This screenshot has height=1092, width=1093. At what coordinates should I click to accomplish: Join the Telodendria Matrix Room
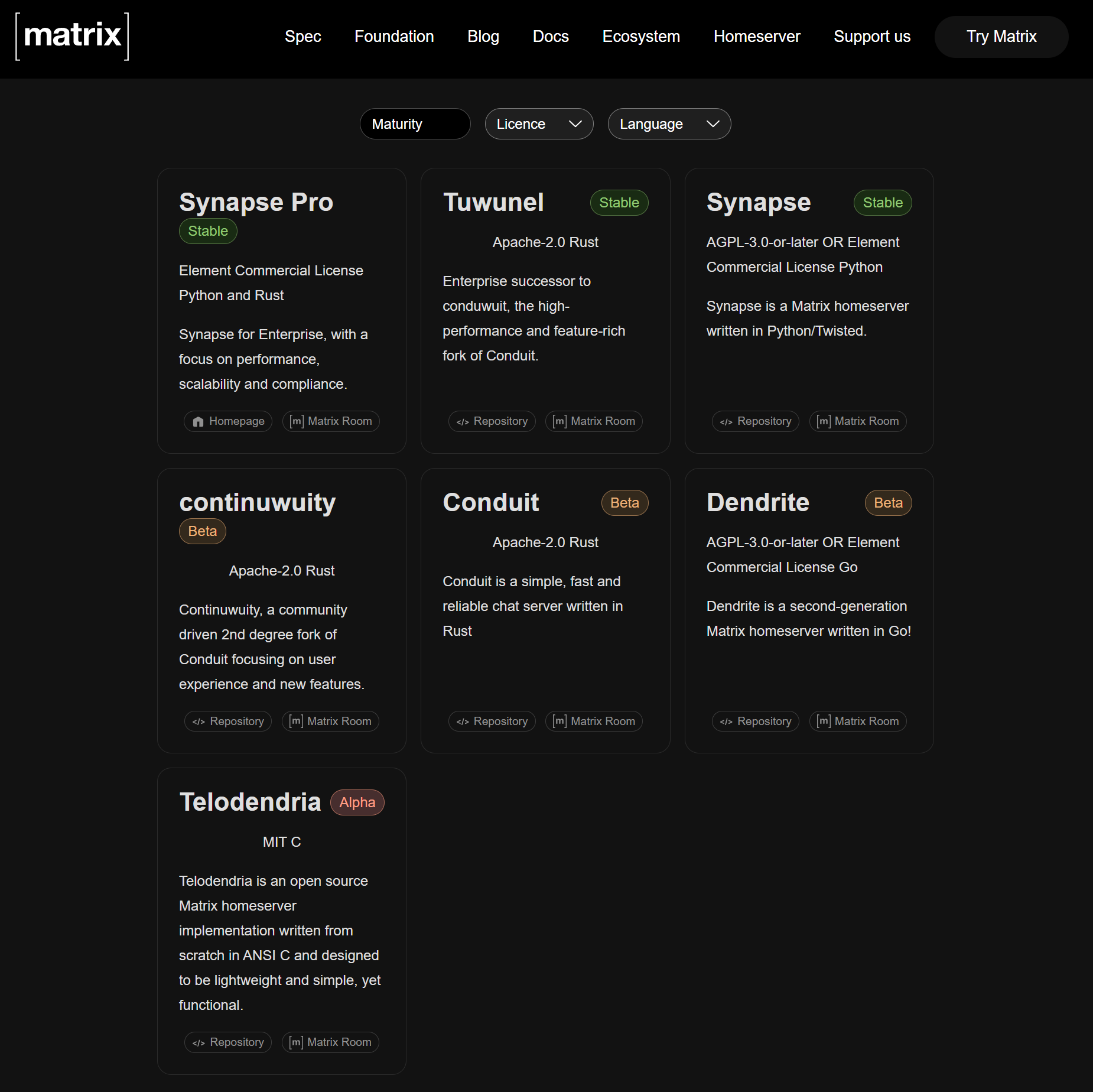coord(330,1042)
